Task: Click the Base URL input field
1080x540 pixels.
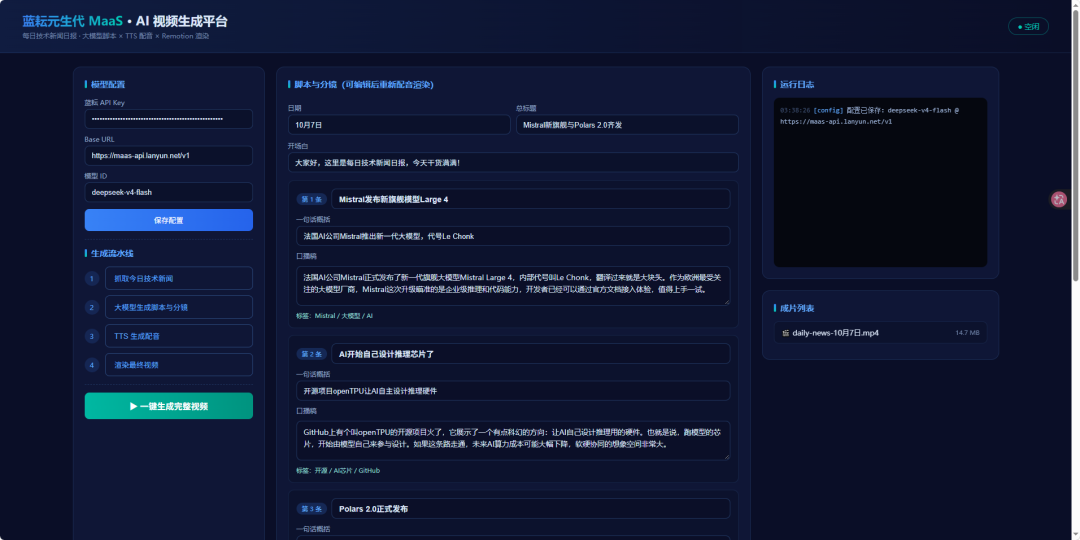Action: 169,156
